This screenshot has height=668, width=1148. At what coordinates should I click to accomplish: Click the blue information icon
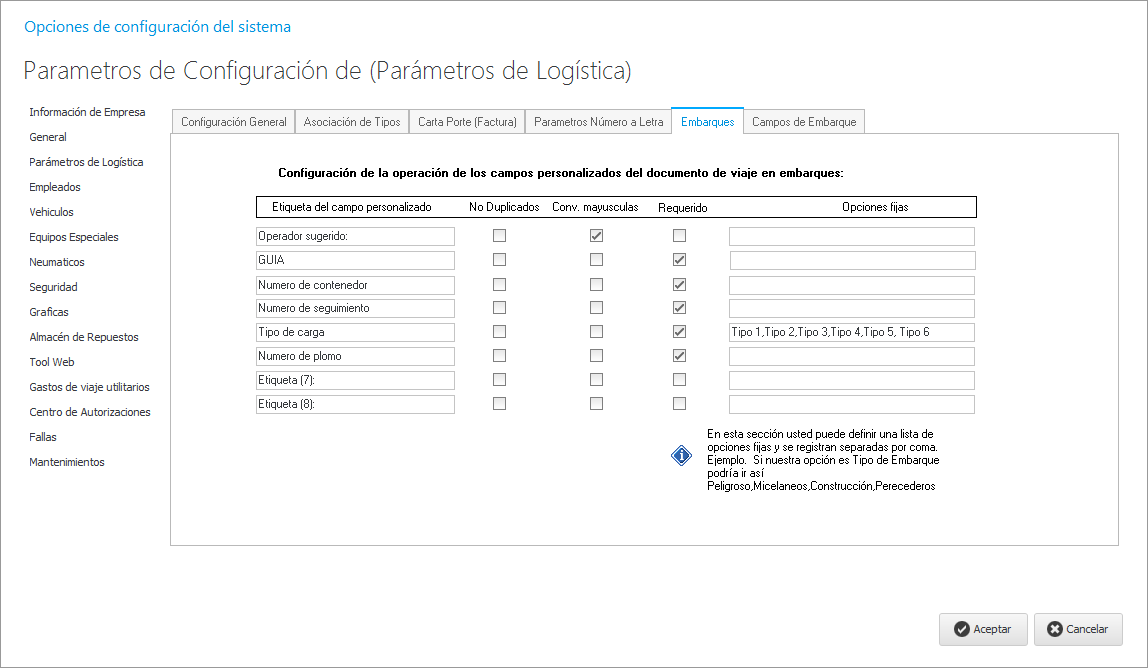[681, 455]
